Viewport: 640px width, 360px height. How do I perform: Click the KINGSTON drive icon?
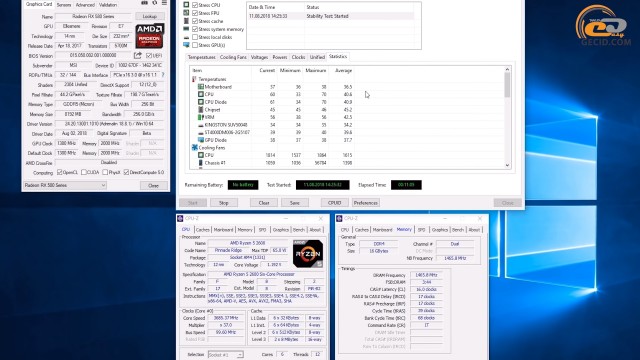(x=201, y=125)
